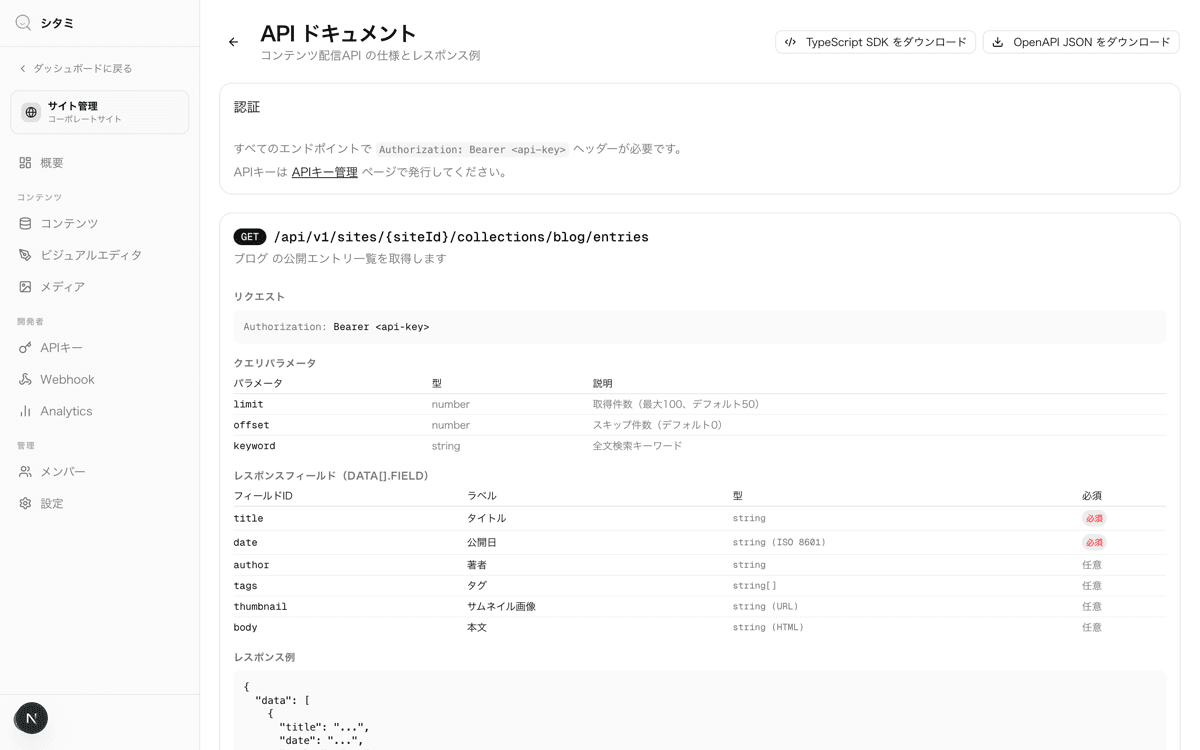Click the round N avatar badge
This screenshot has height=750, width=1200.
point(31,718)
